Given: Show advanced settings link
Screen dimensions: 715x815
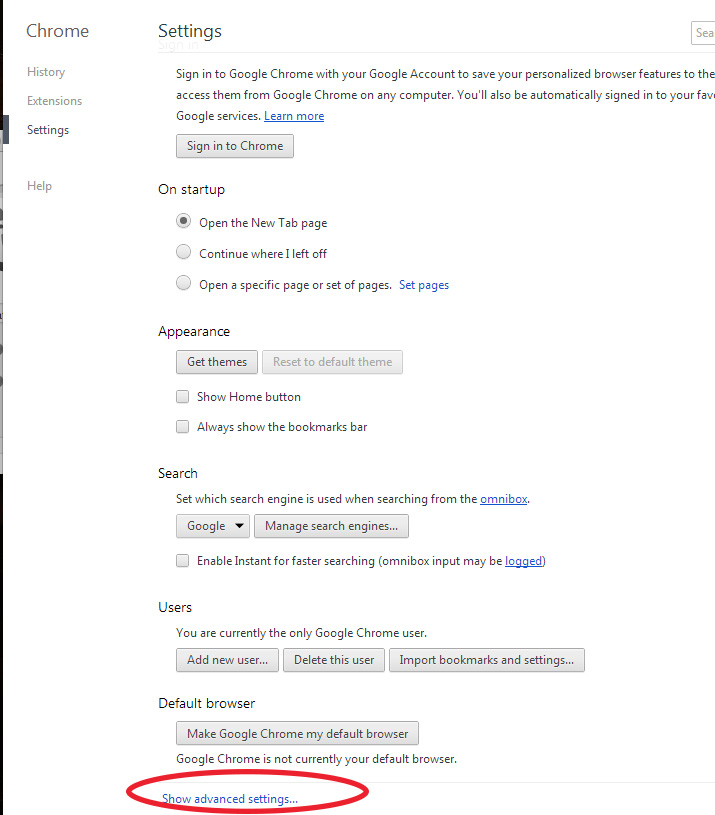Looking at the screenshot, I should point(230,799).
